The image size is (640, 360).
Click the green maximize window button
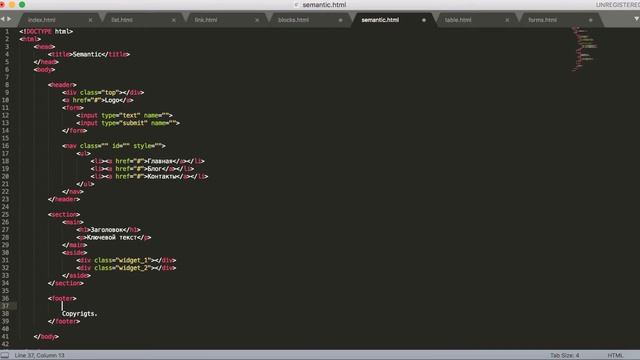click(22, 4)
